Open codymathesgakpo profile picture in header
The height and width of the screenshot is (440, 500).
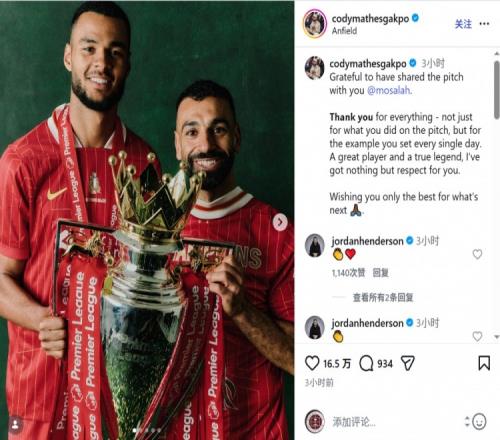315,24
